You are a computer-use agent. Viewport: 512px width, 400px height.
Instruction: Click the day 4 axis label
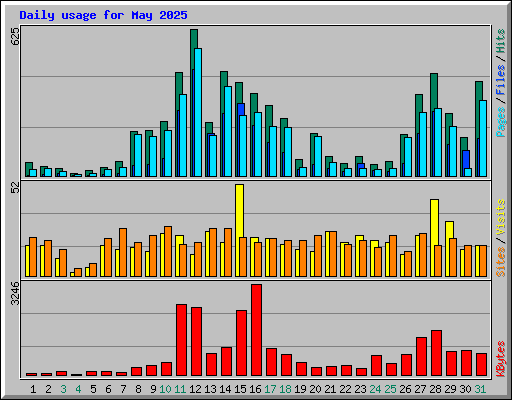point(78,389)
